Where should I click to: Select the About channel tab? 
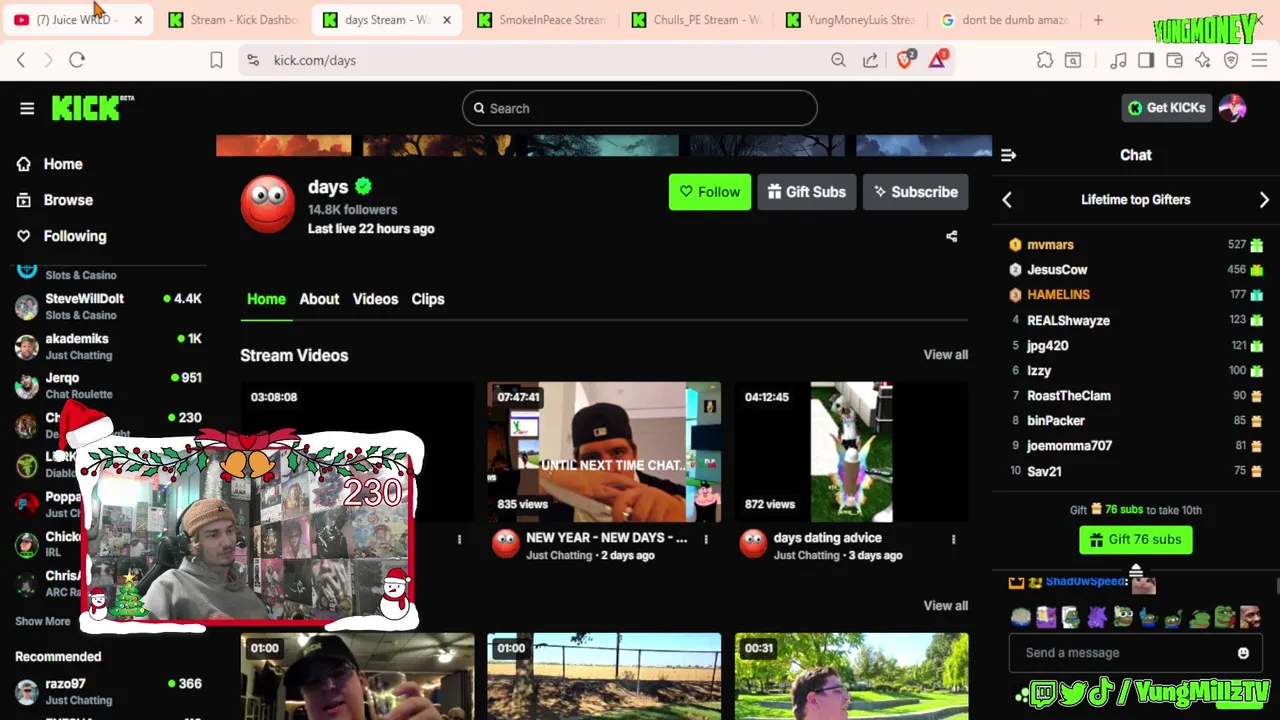(x=319, y=299)
